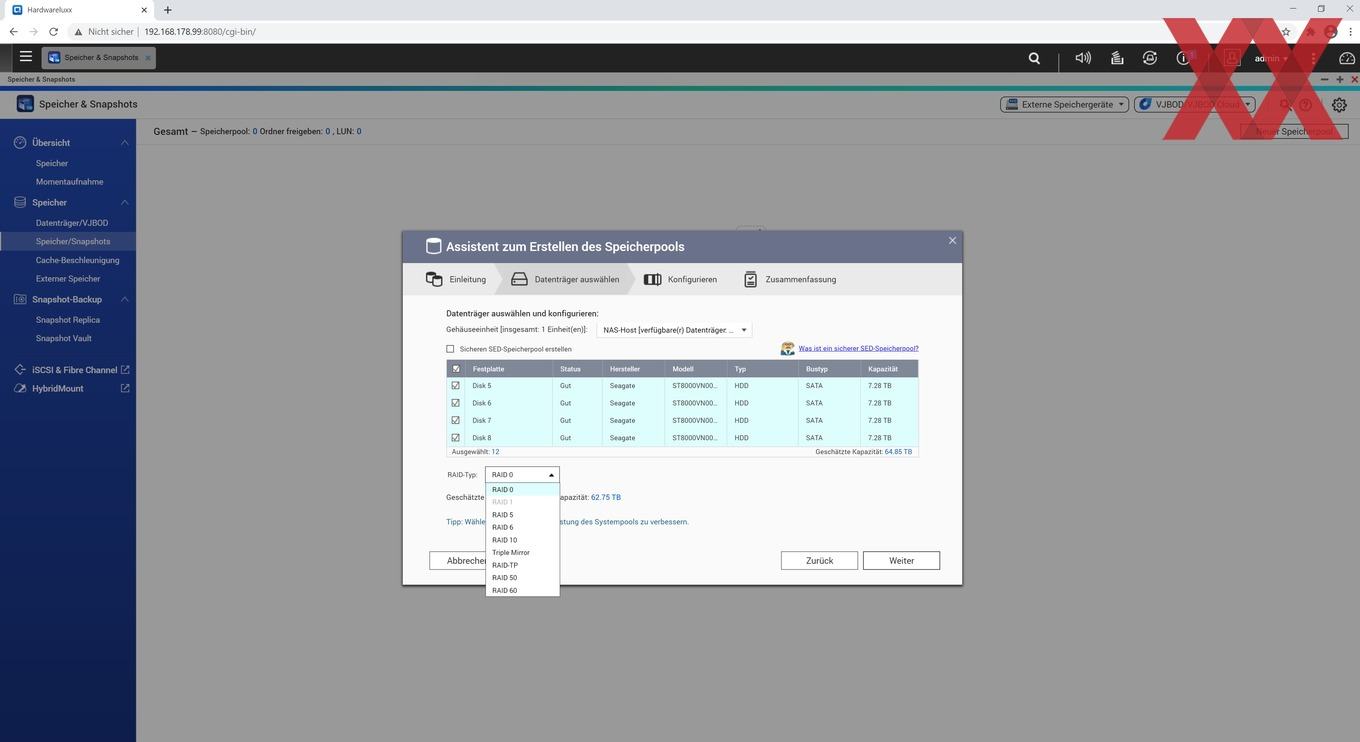Open the QTS main hamburger menu
Viewport: 1360px width, 742px height.
tap(26, 57)
